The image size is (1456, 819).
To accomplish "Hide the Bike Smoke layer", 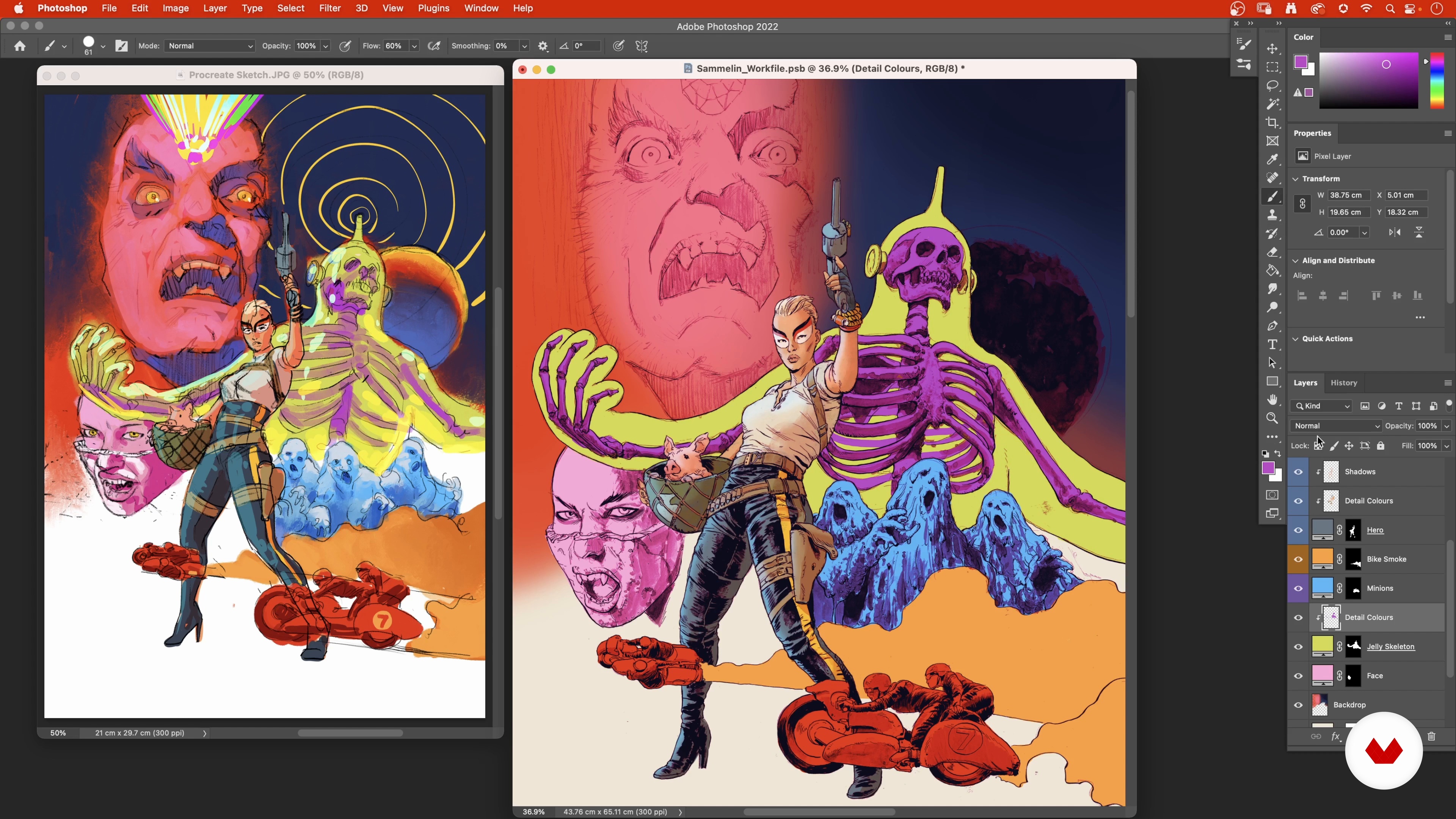I will click(1298, 560).
